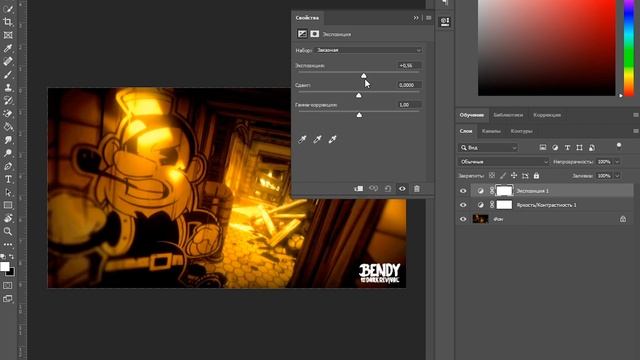This screenshot has height=360, width=640.
Task: View previous state of the adjustment
Action: [373, 189]
